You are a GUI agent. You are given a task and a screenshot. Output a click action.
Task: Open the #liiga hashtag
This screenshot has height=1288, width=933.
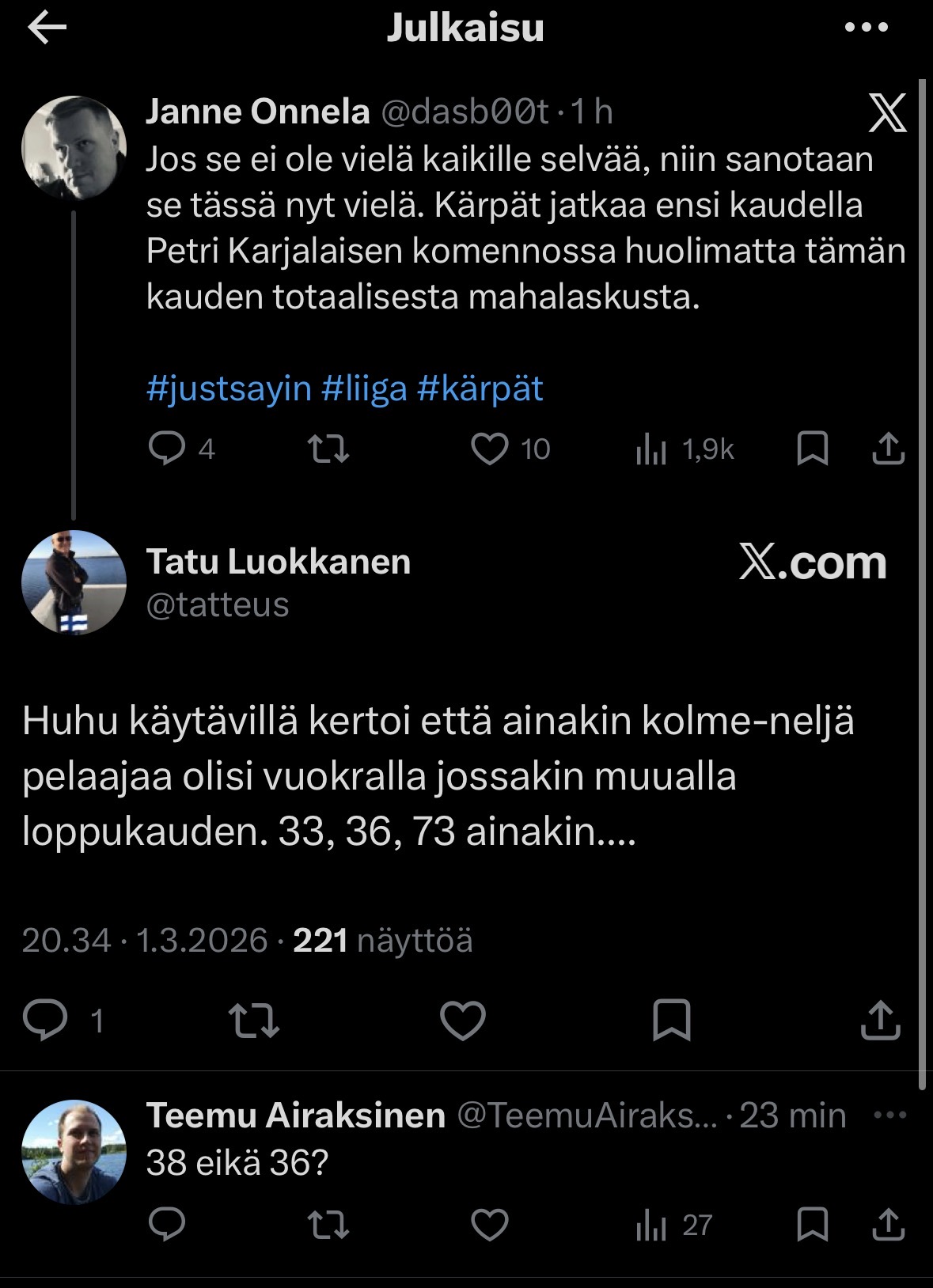tap(364, 389)
